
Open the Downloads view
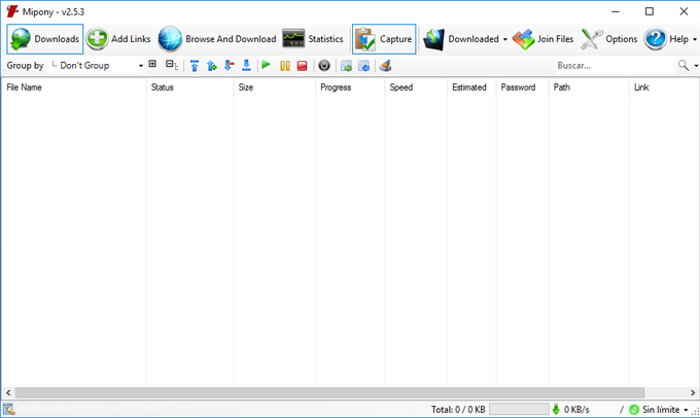[x=45, y=39]
